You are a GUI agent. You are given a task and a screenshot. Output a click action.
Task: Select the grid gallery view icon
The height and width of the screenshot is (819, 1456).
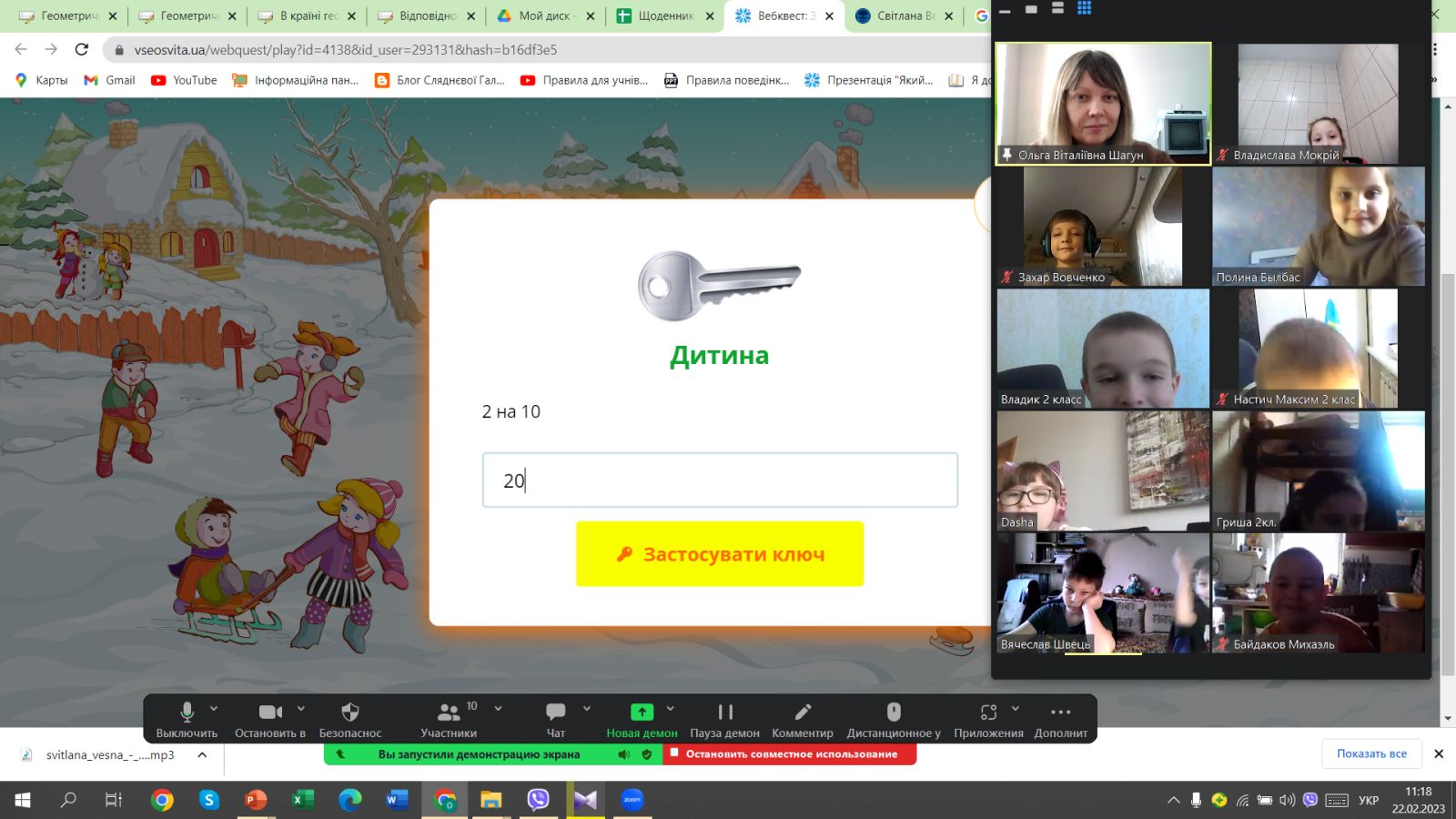pos(1084,8)
